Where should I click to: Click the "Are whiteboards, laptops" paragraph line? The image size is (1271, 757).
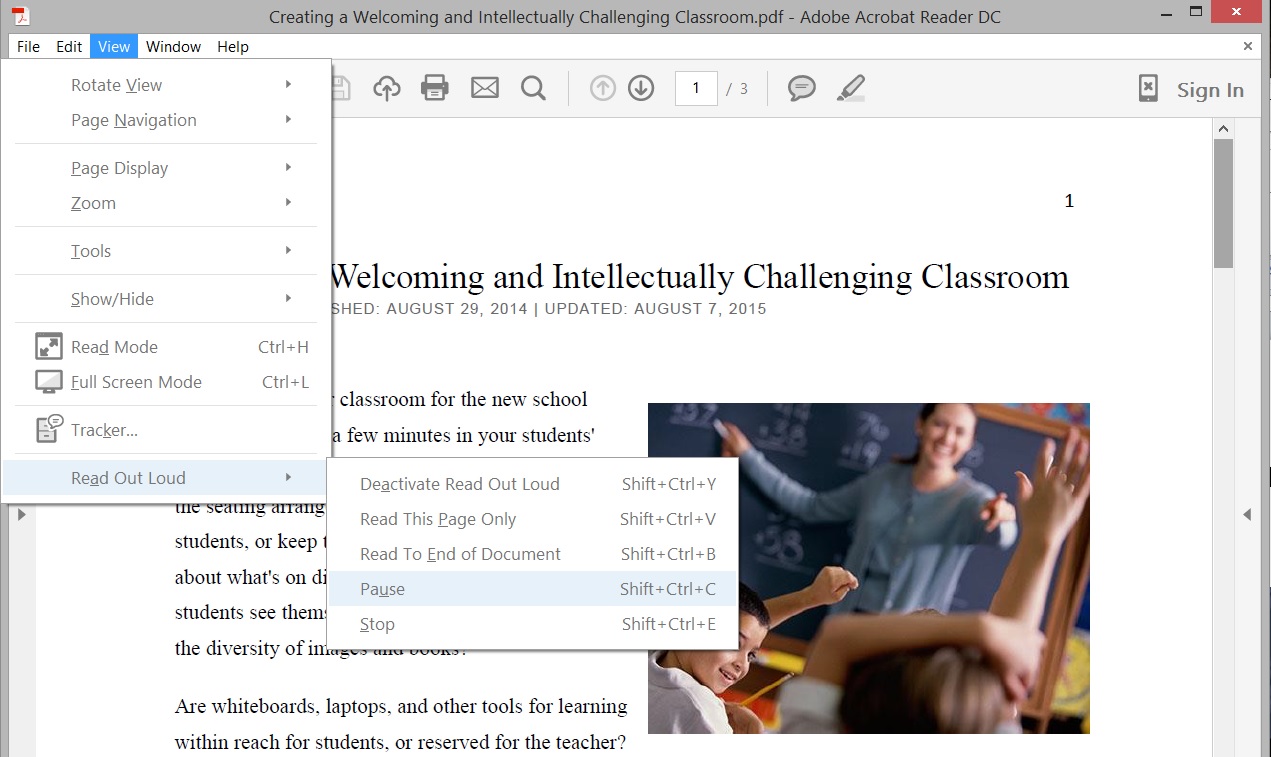coord(401,707)
